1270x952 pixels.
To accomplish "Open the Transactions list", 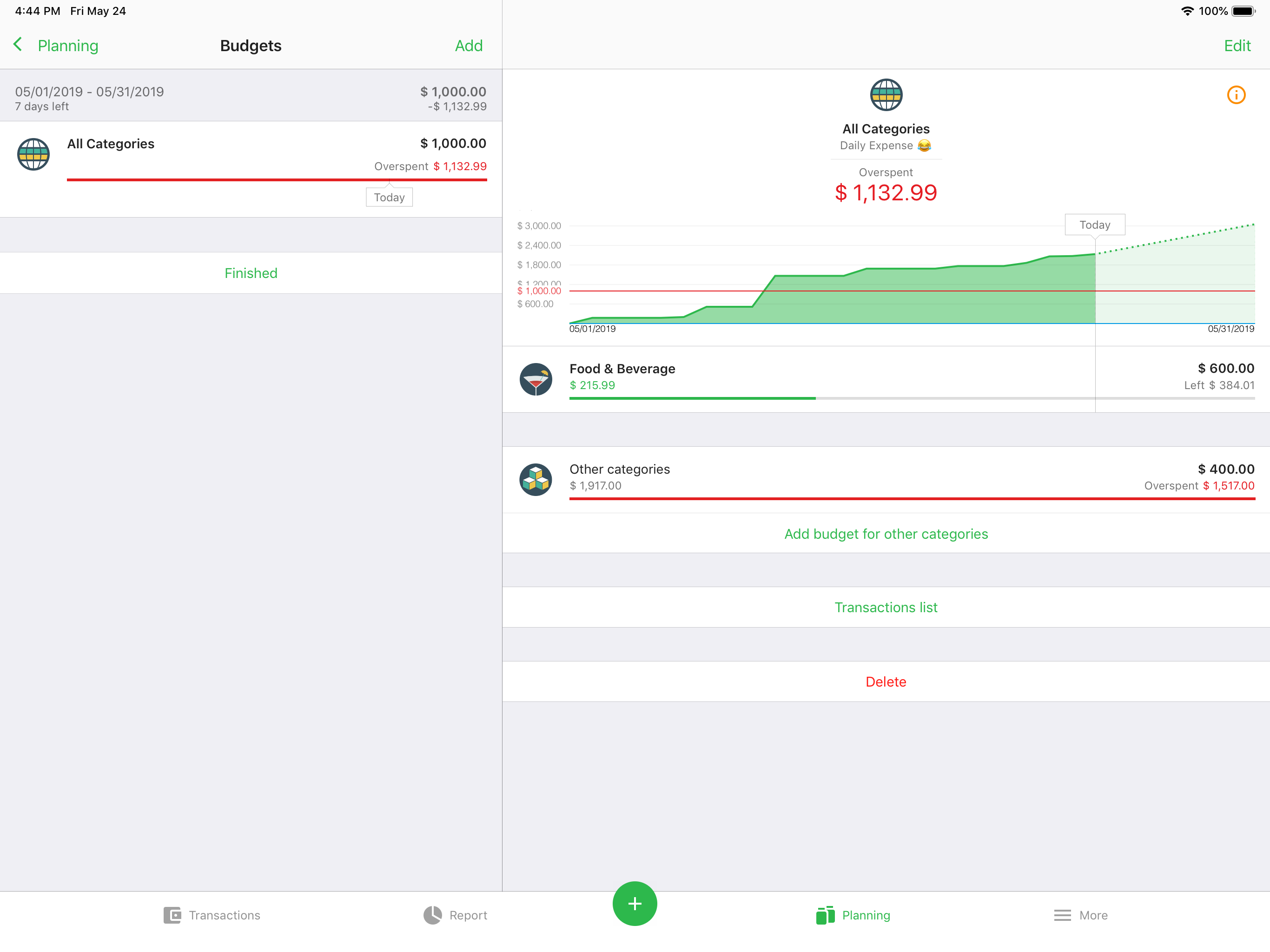I will pos(886,607).
